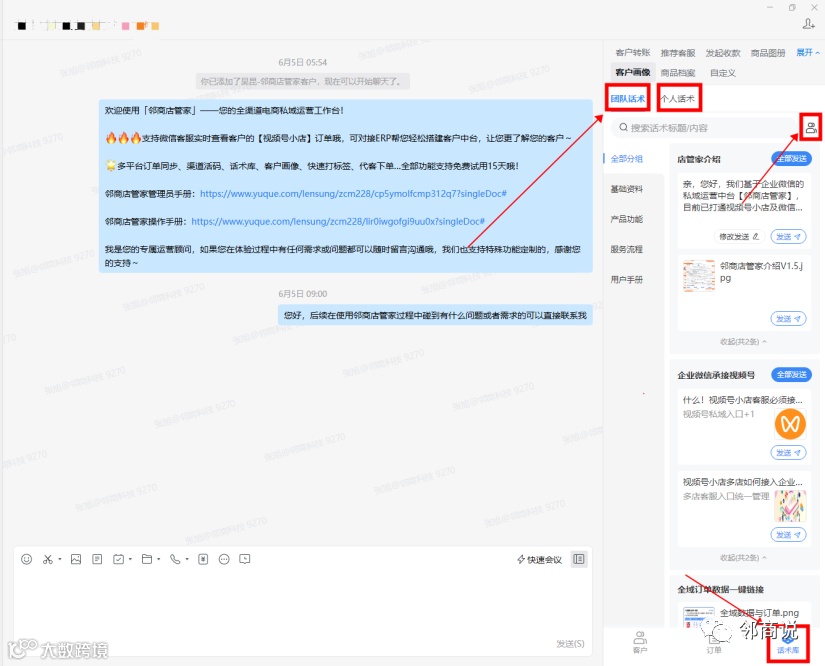Click the 多店客服入口统一管理 article thumbnail
Image resolution: width=825 pixels, height=666 pixels.
coord(790,506)
